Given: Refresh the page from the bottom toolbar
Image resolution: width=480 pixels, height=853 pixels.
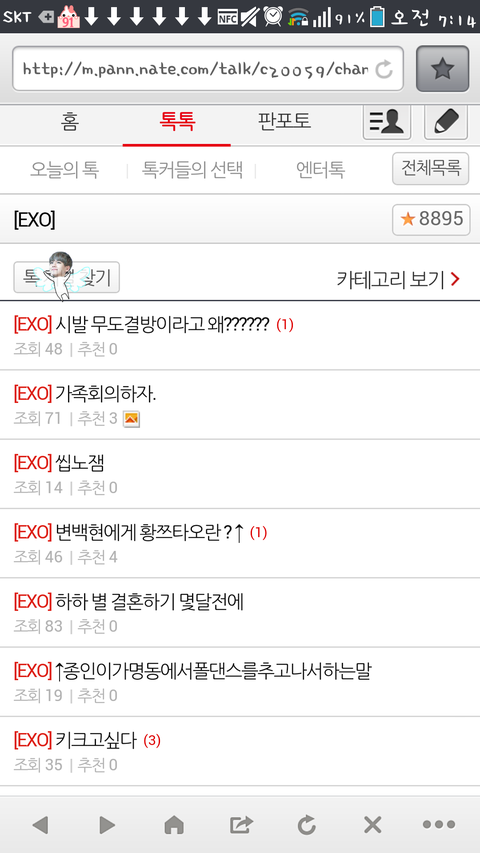Looking at the screenshot, I should click(306, 825).
